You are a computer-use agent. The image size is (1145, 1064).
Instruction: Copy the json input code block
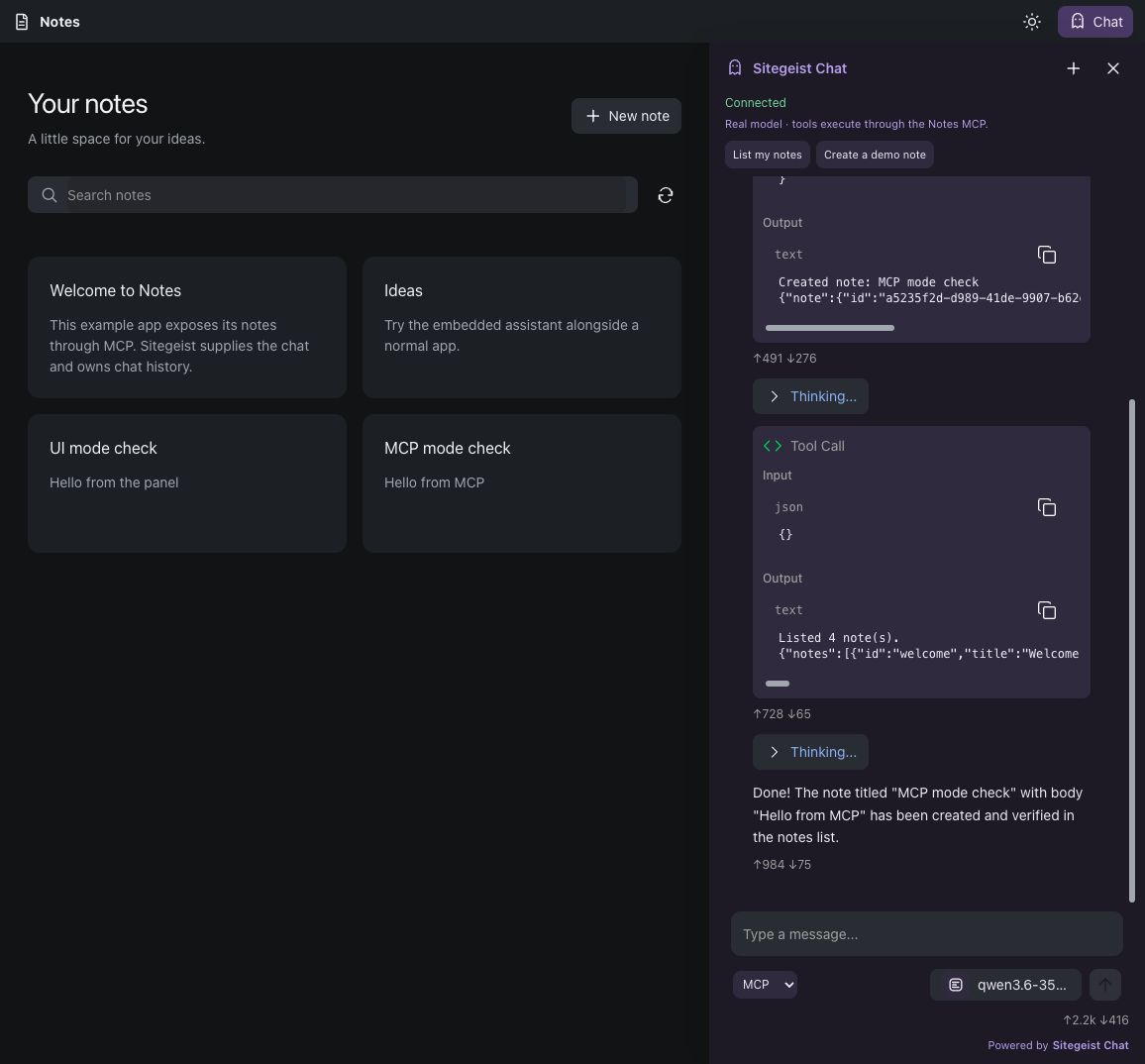(x=1046, y=507)
